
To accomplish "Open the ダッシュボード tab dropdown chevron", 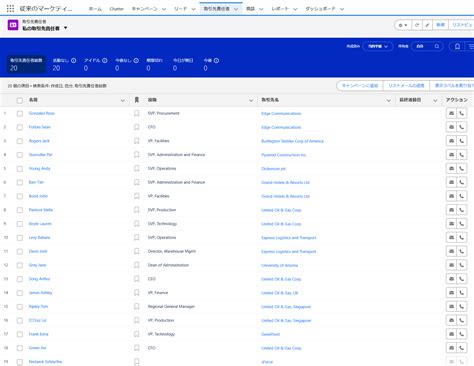I will (342, 9).
